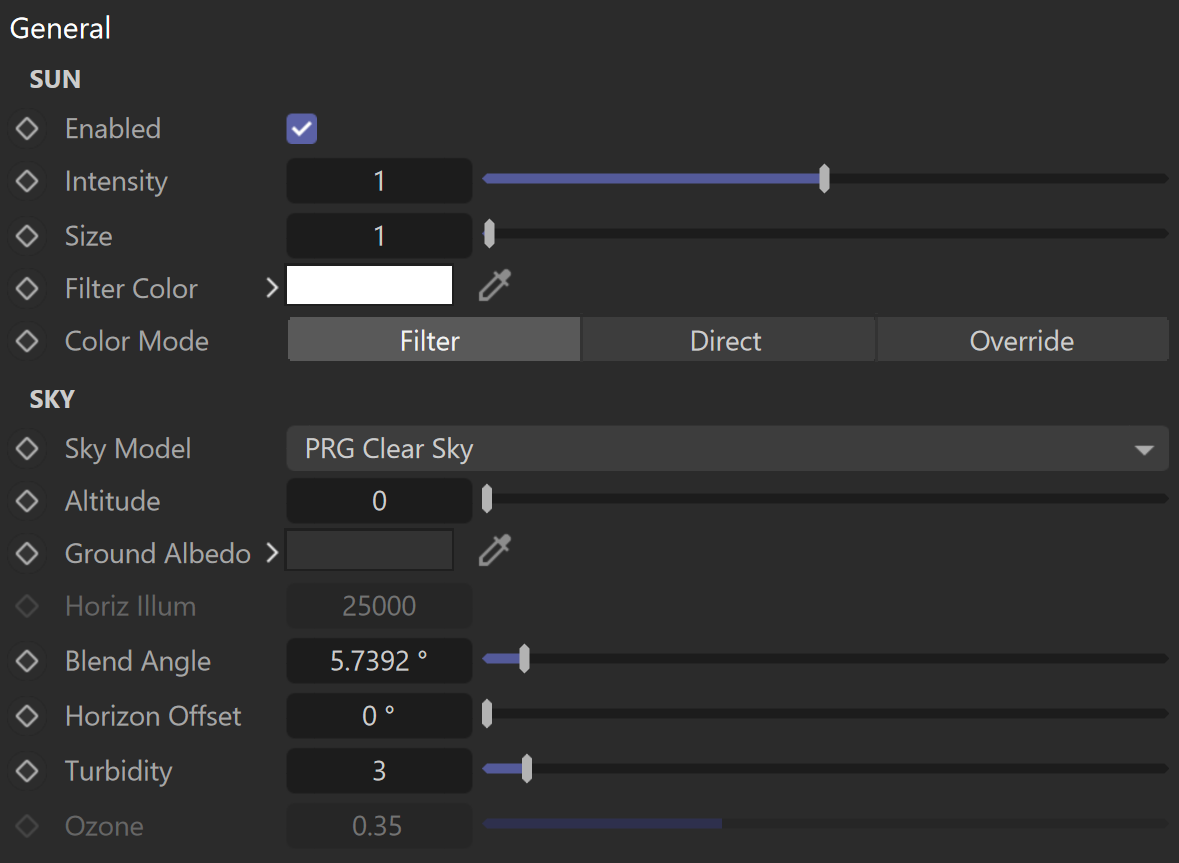Viewport: 1179px width, 863px height.
Task: Click the Horizon Offset value field
Action: pos(379,716)
